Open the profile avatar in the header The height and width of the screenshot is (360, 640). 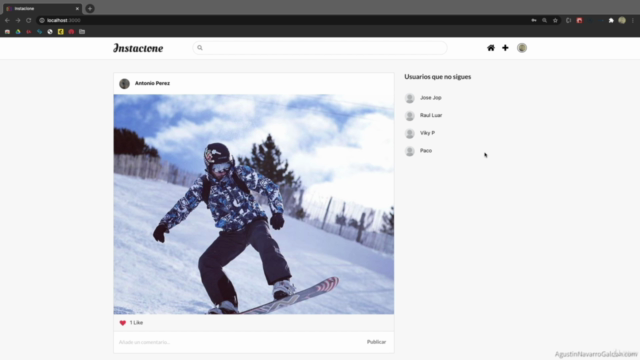[522, 48]
